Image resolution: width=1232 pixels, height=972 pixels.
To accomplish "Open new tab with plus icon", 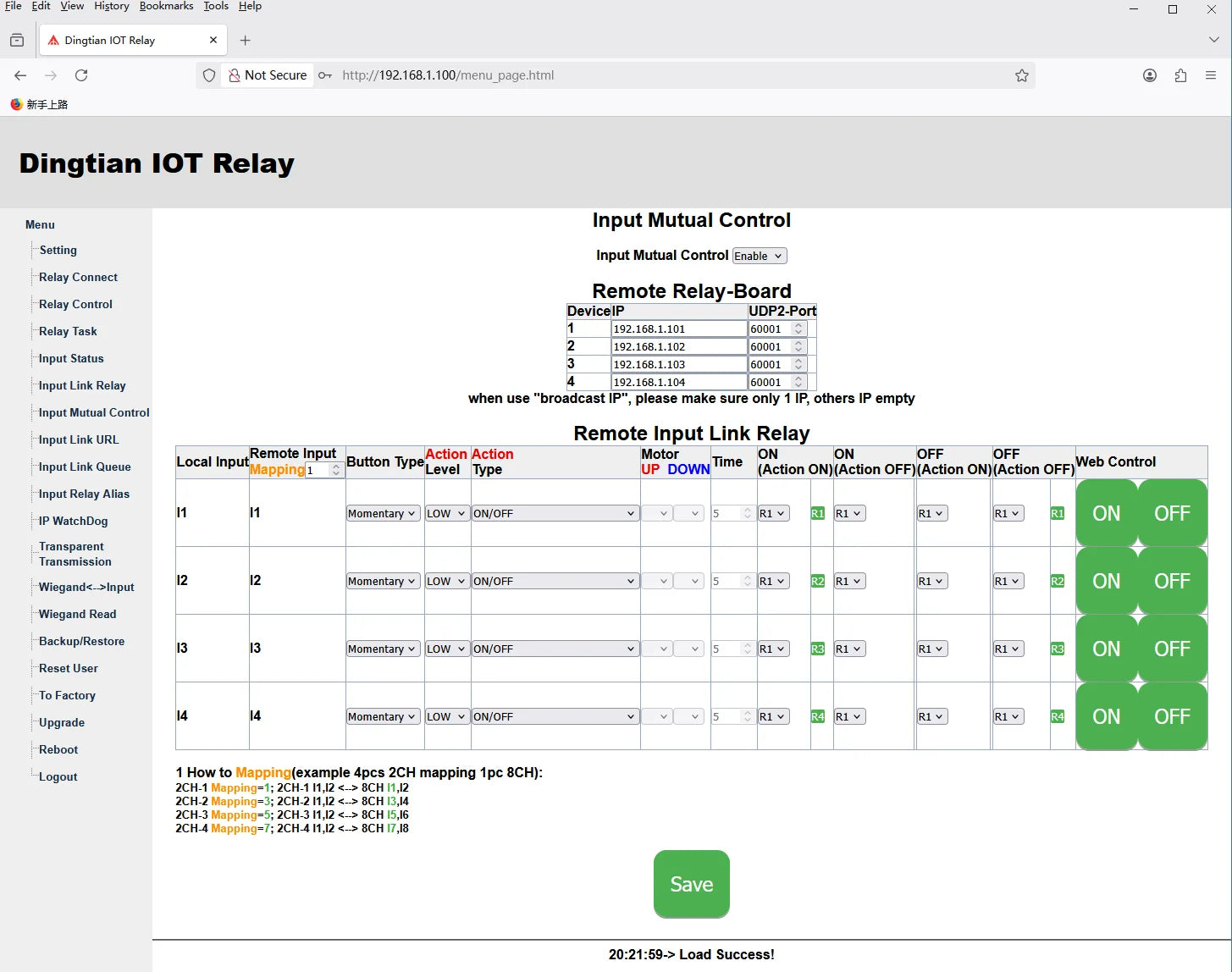I will click(x=245, y=40).
